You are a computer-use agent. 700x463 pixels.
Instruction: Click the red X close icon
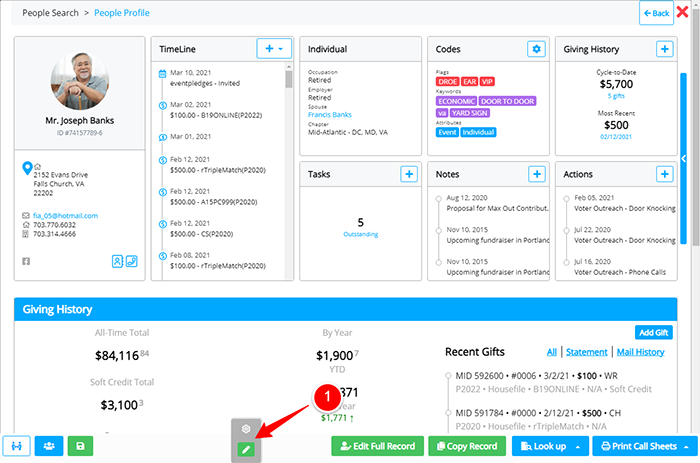pyautogui.click(x=682, y=12)
